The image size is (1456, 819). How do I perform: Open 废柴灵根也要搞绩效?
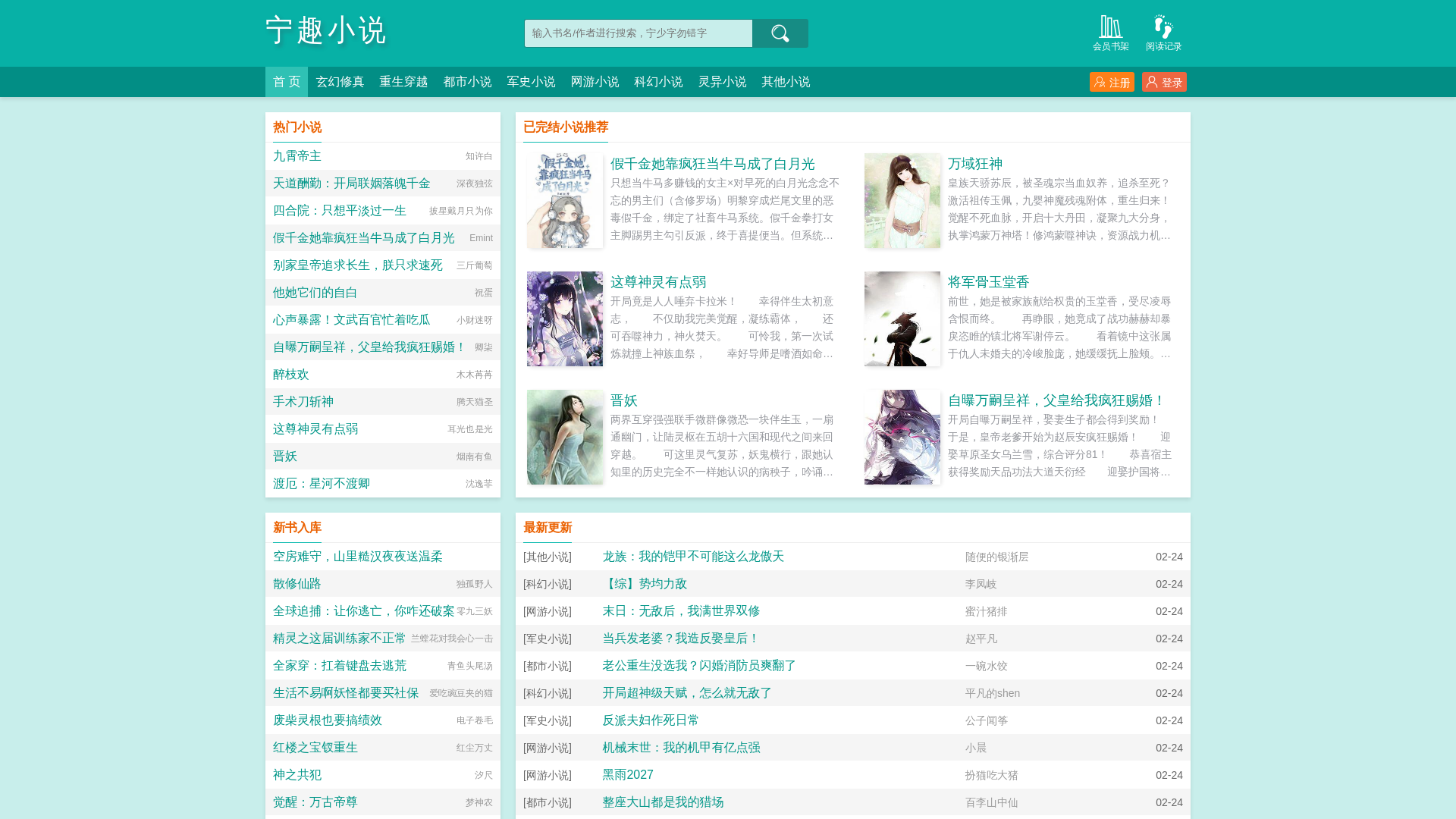coord(328,720)
